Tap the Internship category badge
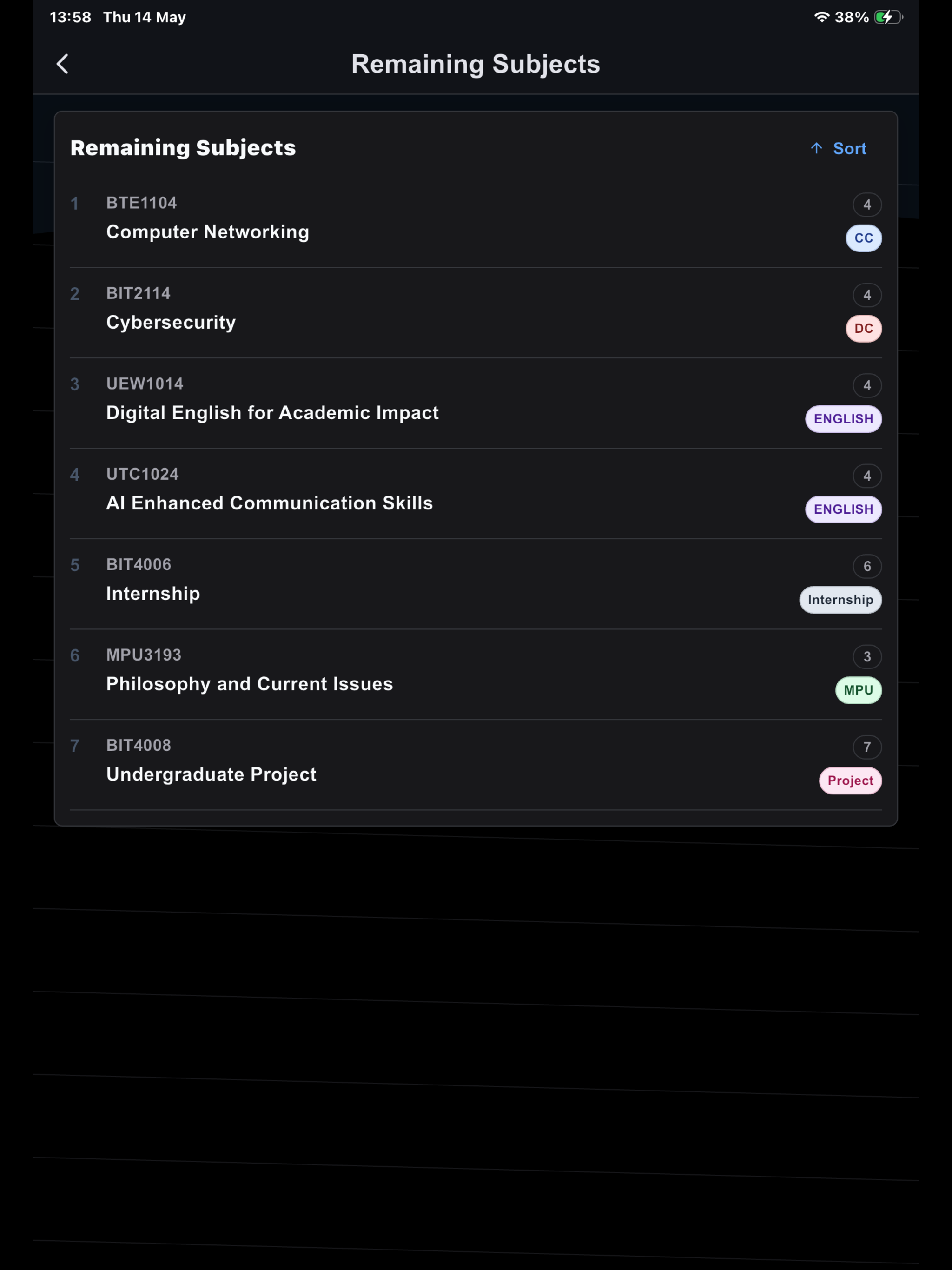The image size is (952, 1270). (840, 599)
